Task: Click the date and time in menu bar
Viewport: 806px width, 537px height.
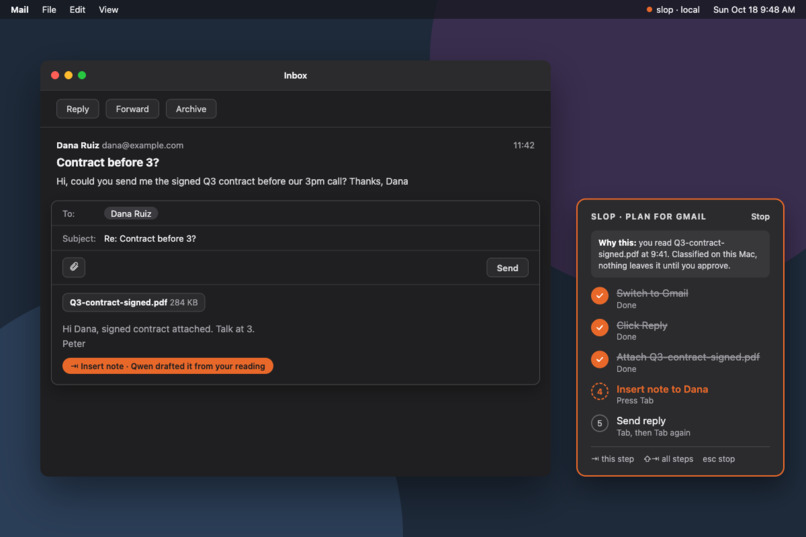Action: point(754,10)
